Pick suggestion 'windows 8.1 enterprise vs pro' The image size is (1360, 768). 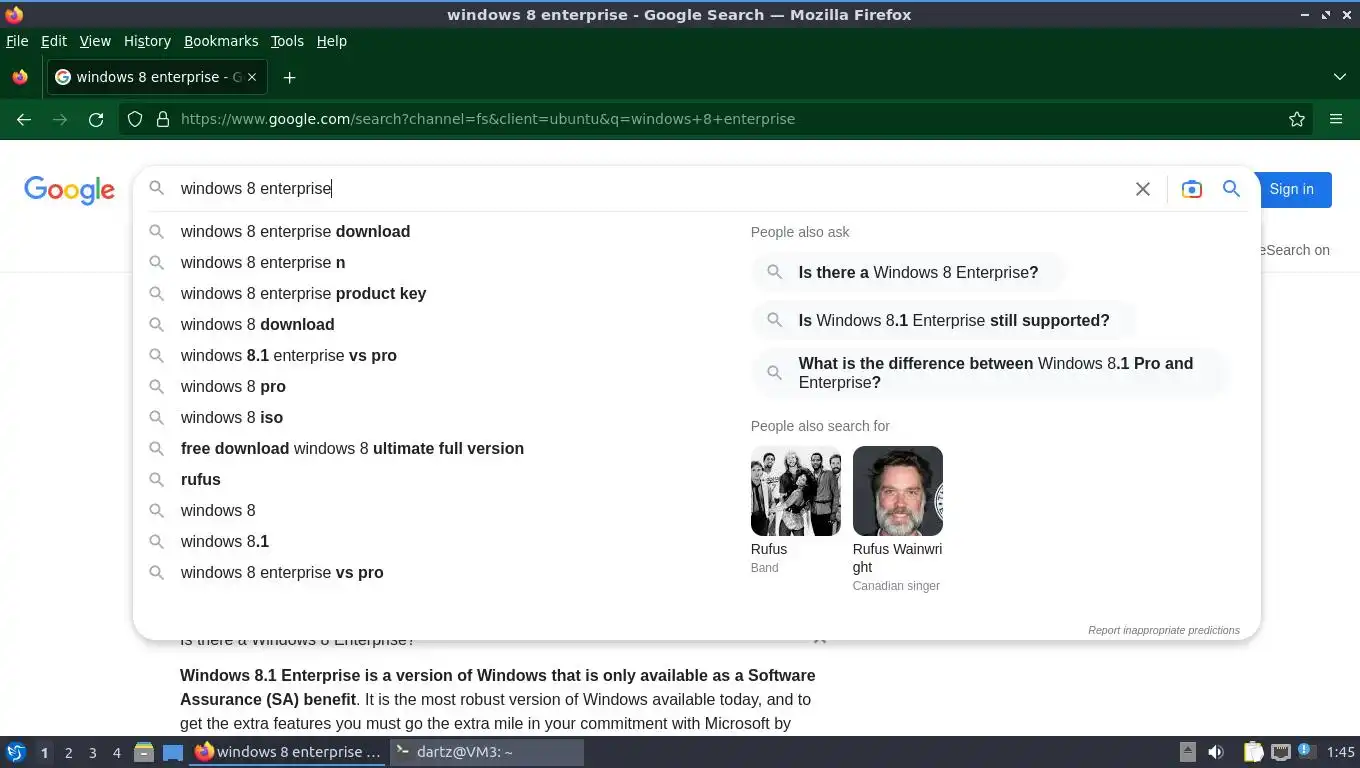[288, 355]
